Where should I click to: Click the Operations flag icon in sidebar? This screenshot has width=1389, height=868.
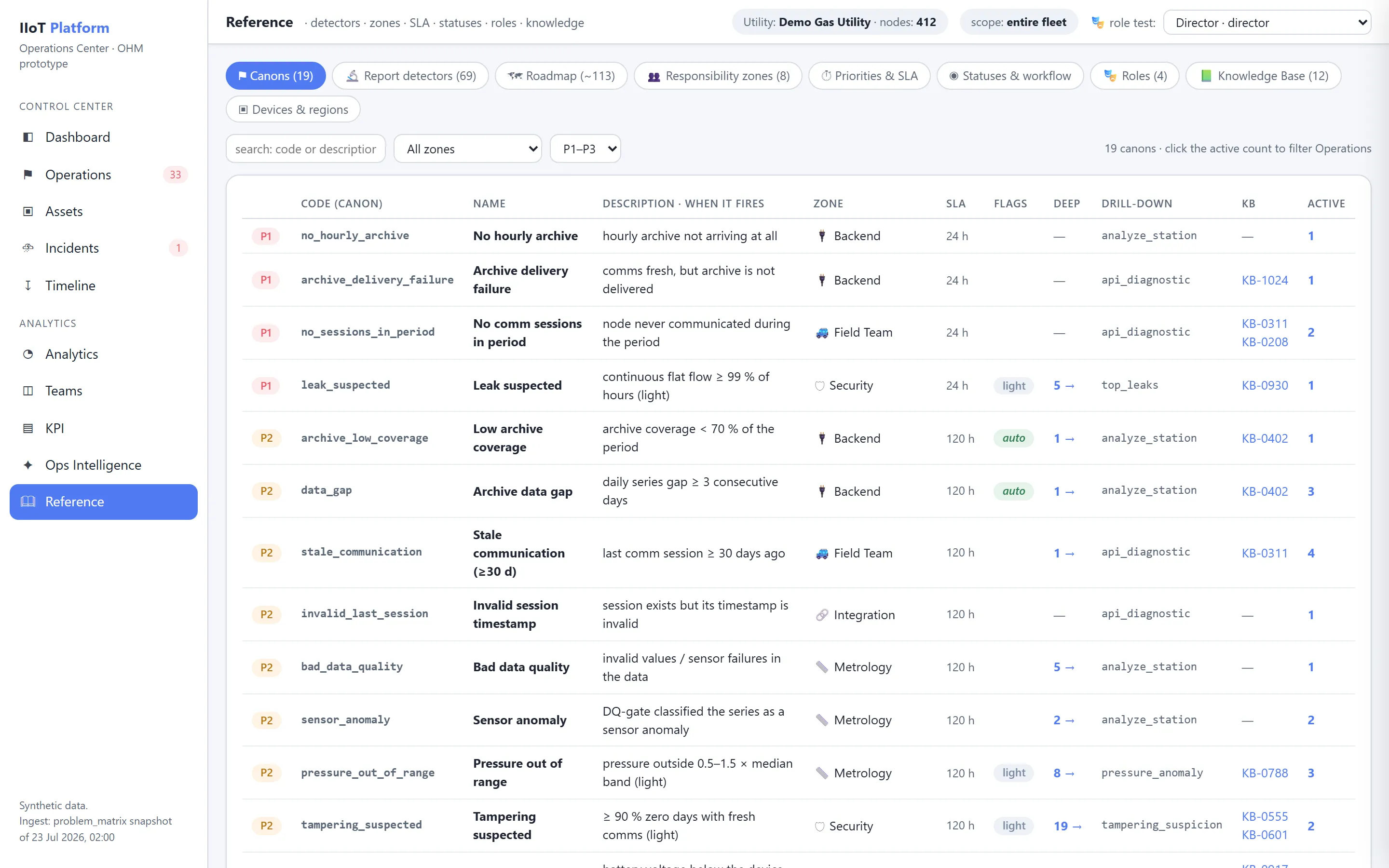point(27,175)
